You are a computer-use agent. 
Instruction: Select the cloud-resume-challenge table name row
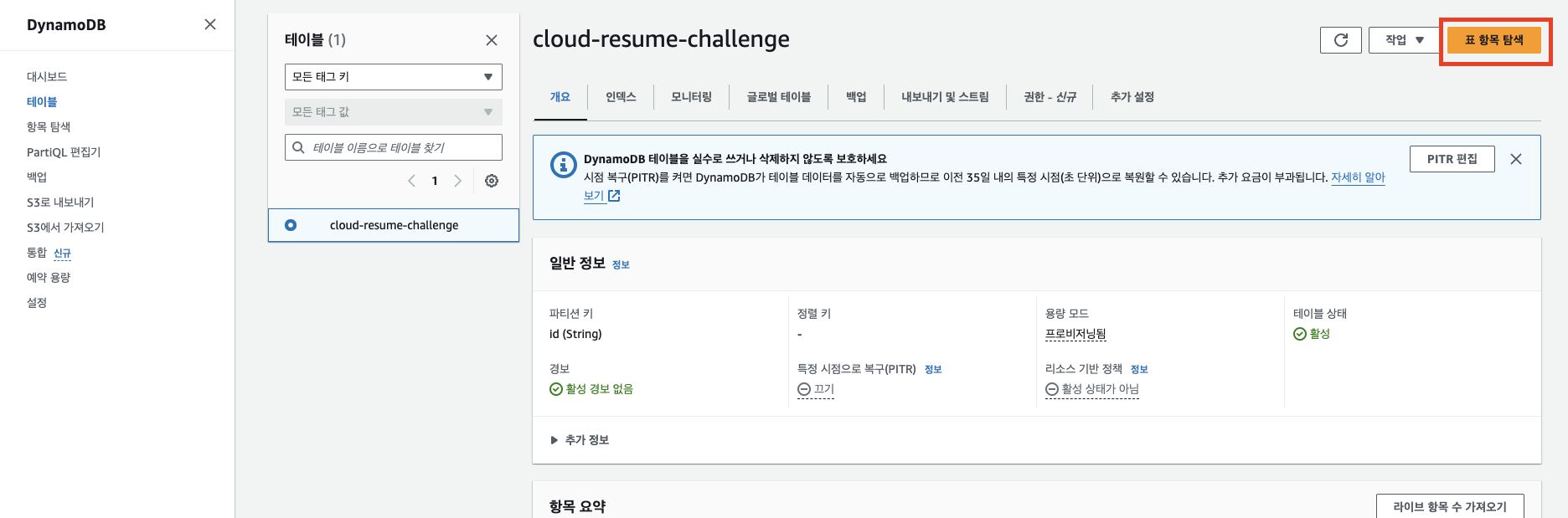pyautogui.click(x=394, y=225)
